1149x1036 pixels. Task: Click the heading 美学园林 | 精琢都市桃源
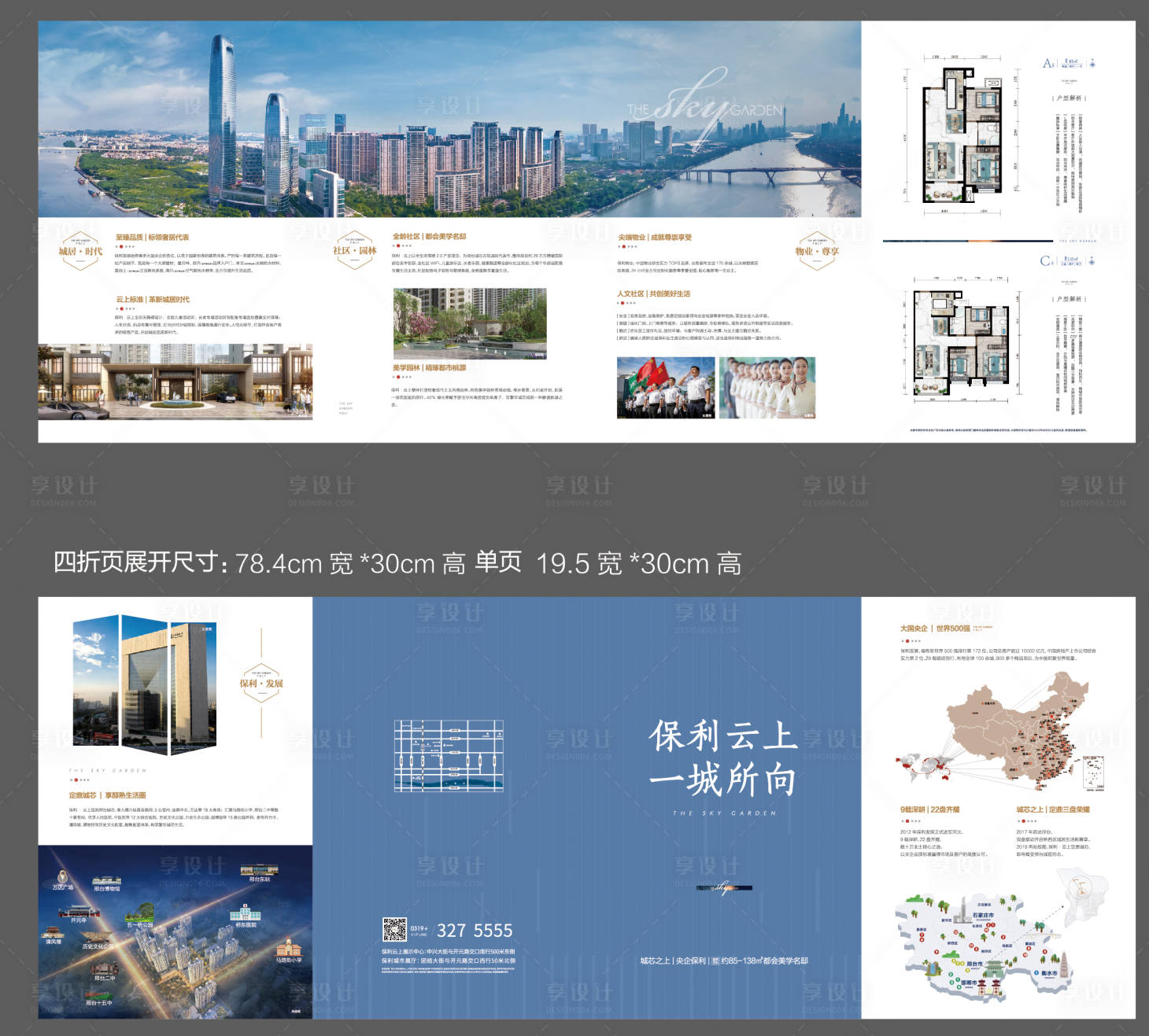(430, 367)
